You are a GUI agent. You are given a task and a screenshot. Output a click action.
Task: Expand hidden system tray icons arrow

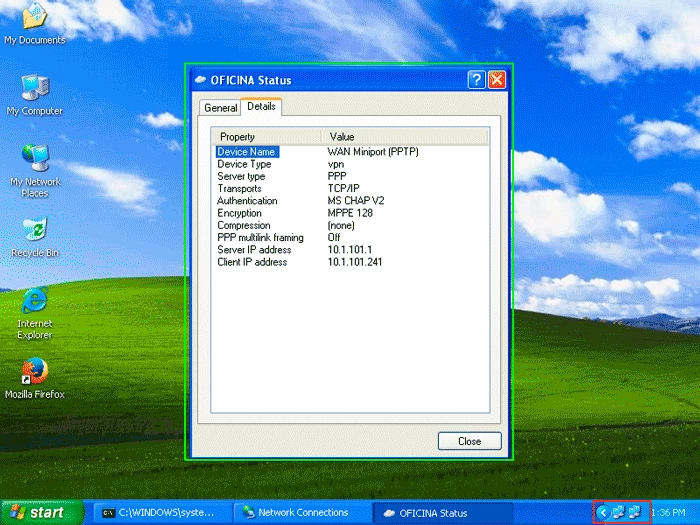603,512
